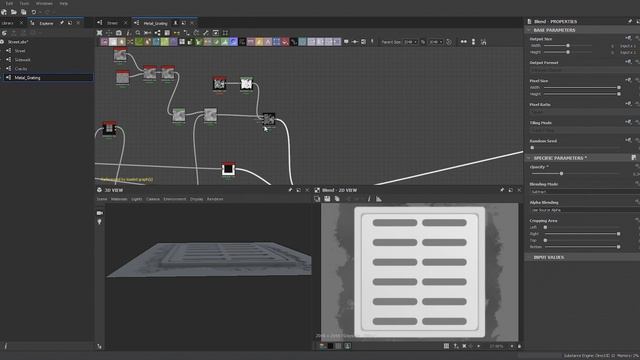
Task: Open the Renderer menu in 3D View
Action: click(x=215, y=199)
